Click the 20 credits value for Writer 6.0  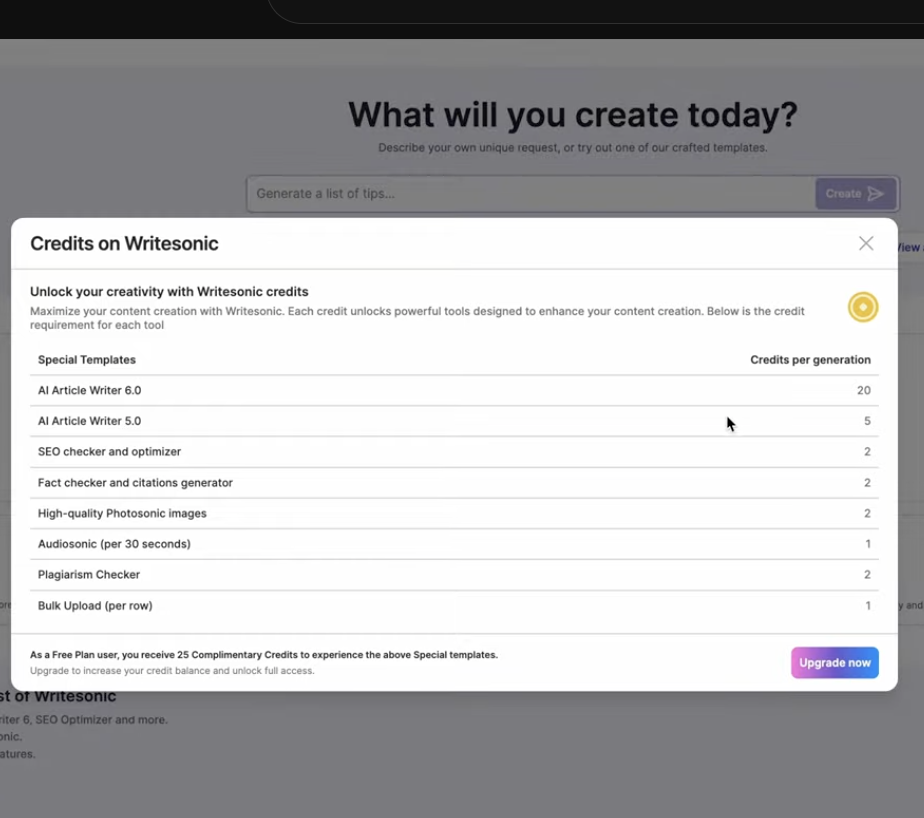[x=863, y=390]
